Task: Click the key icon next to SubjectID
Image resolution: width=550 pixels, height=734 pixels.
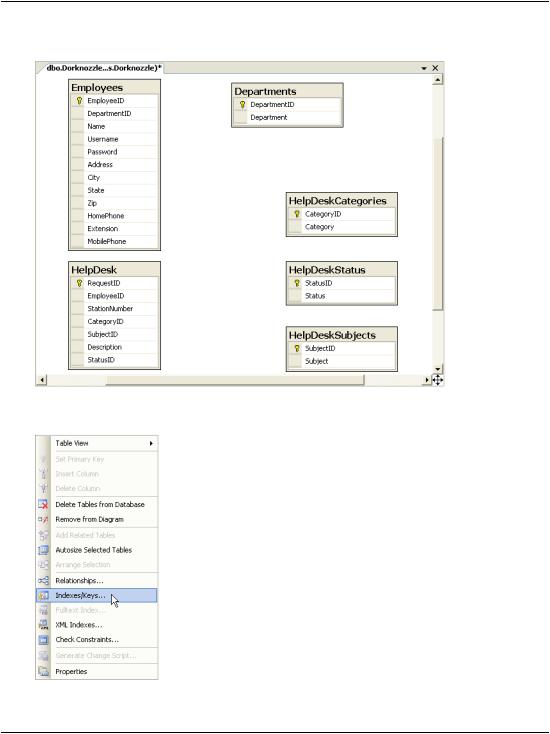Action: (x=297, y=348)
